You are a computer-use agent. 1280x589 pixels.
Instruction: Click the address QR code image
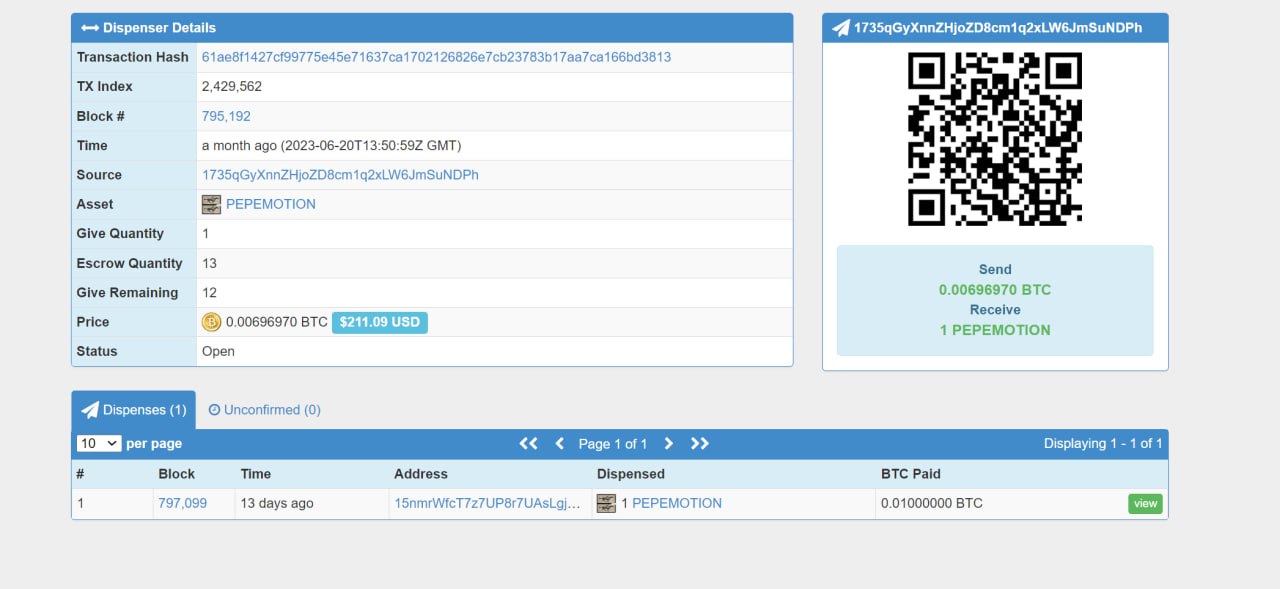point(995,139)
